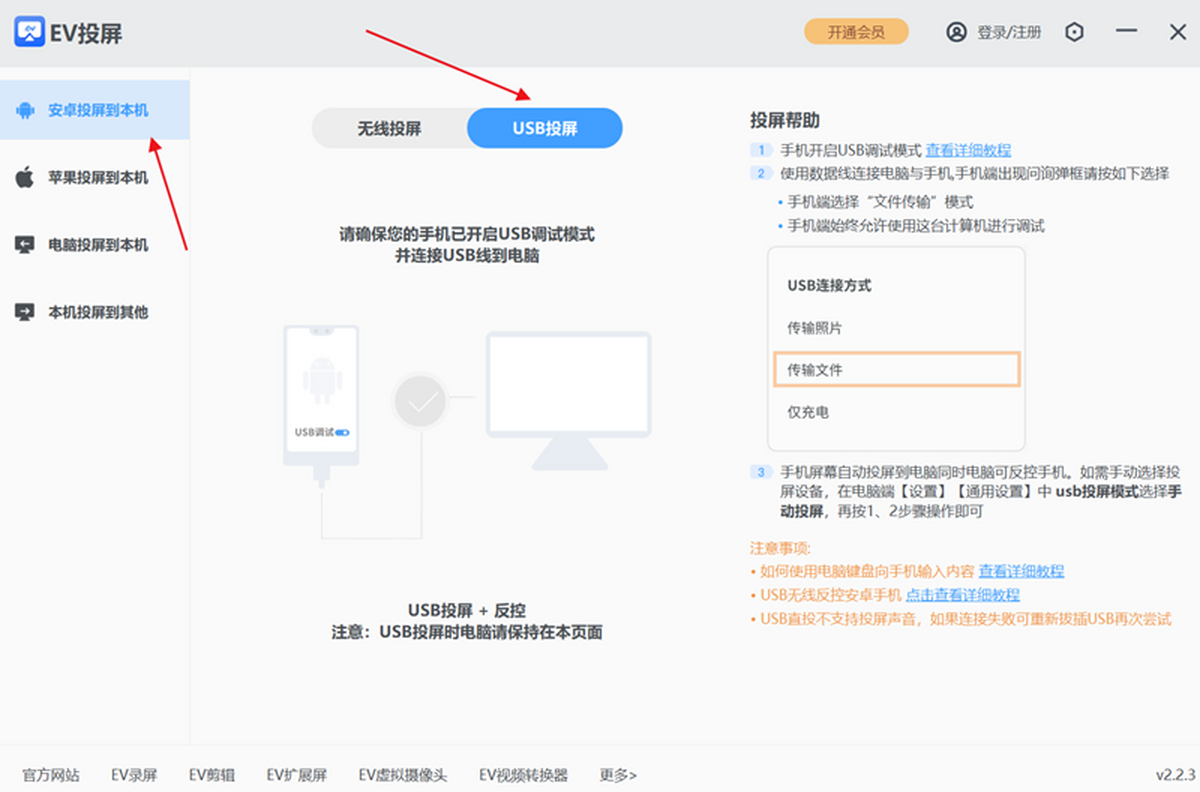Open 查看详细教程 link for USB debugging

click(x=968, y=150)
